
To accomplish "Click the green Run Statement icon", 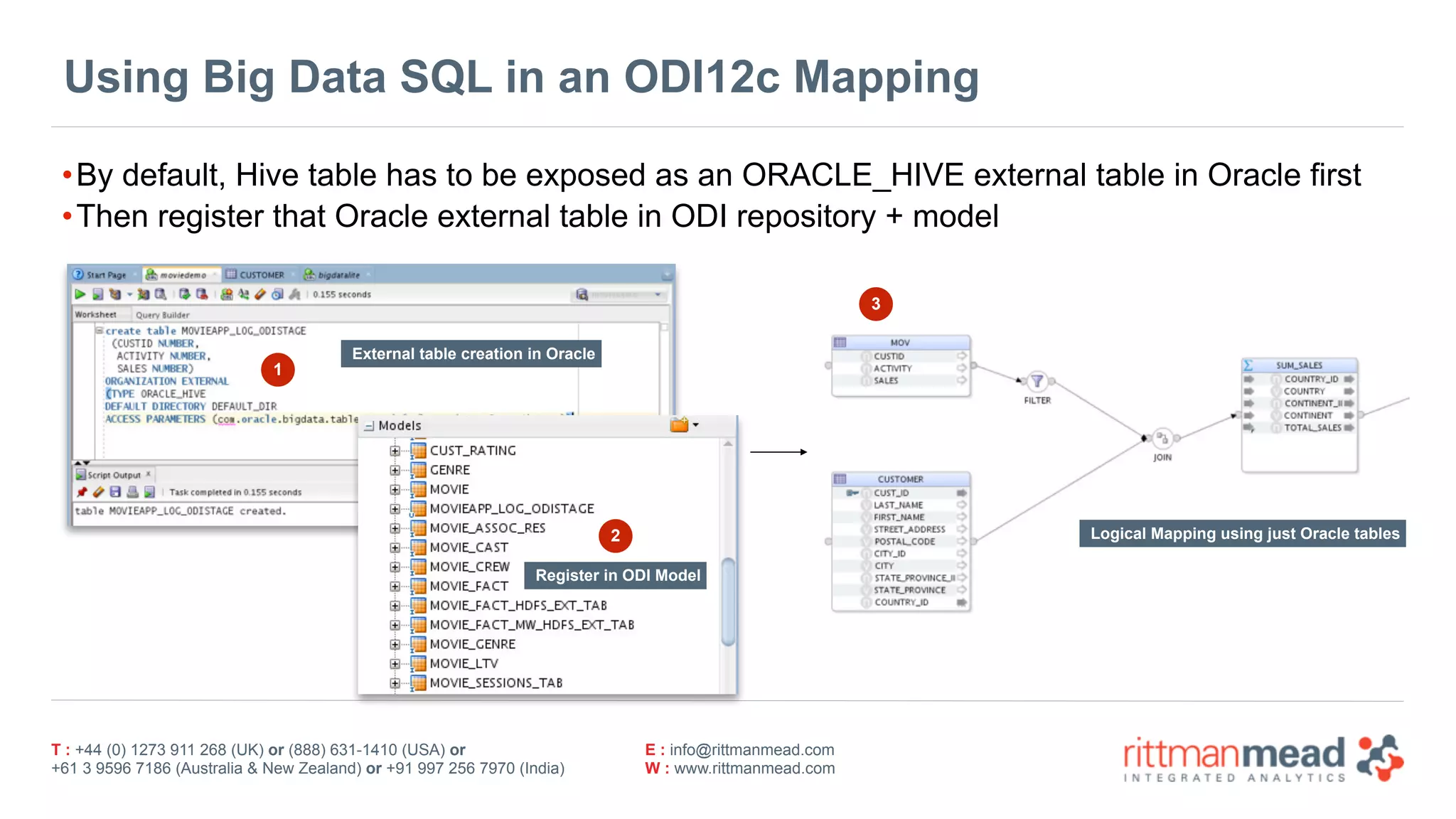I will (x=80, y=294).
